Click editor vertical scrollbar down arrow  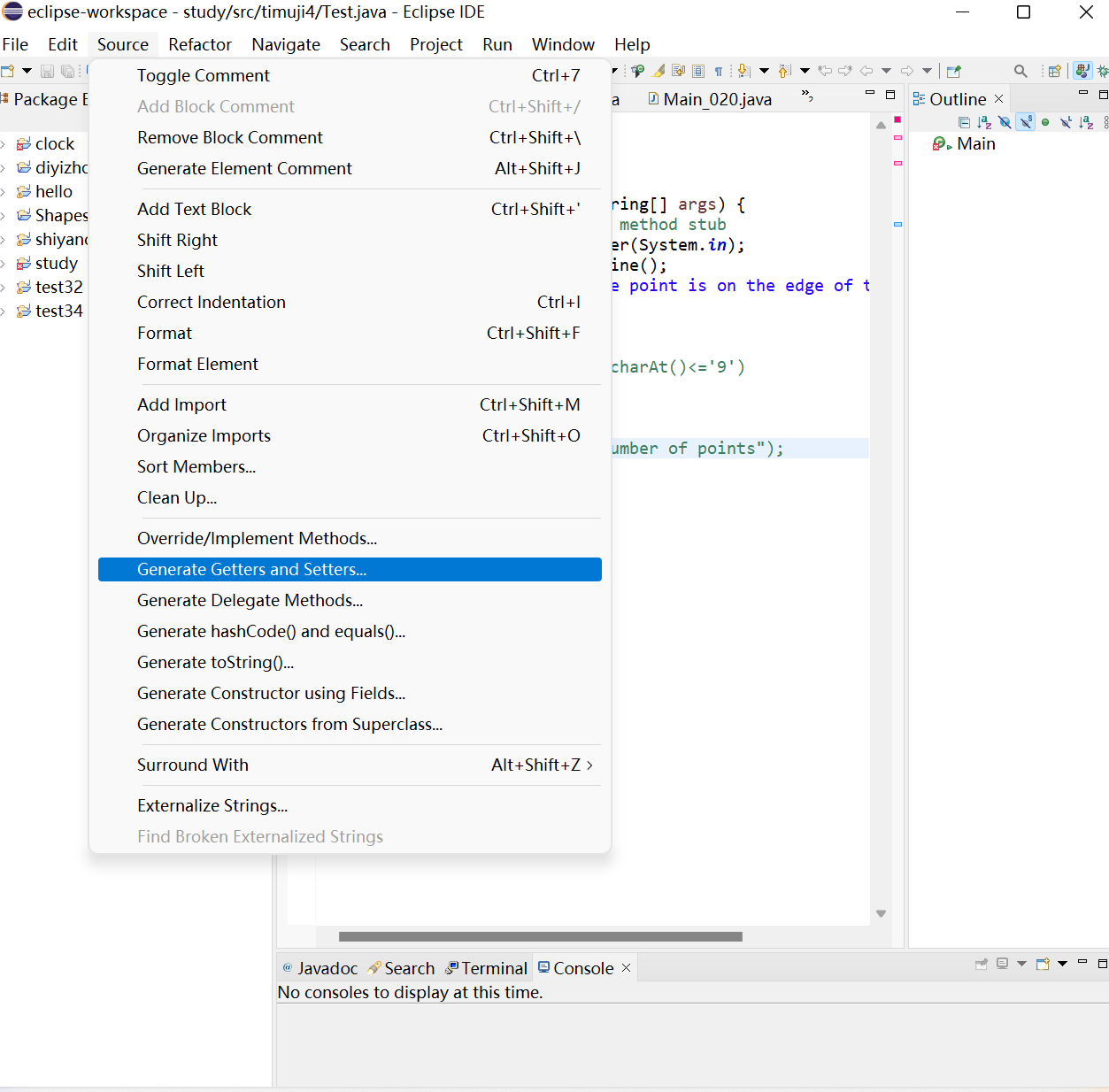pyautogui.click(x=881, y=913)
